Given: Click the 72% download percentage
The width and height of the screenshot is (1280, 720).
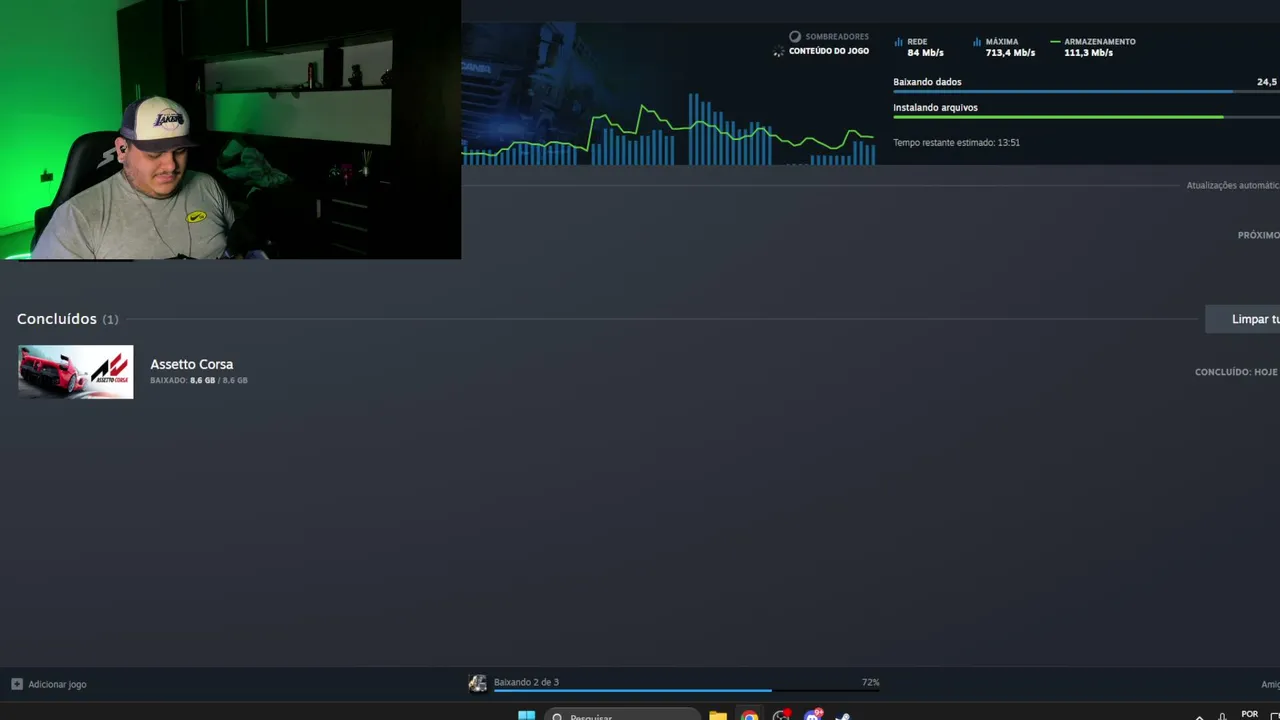Looking at the screenshot, I should click(x=871, y=682).
